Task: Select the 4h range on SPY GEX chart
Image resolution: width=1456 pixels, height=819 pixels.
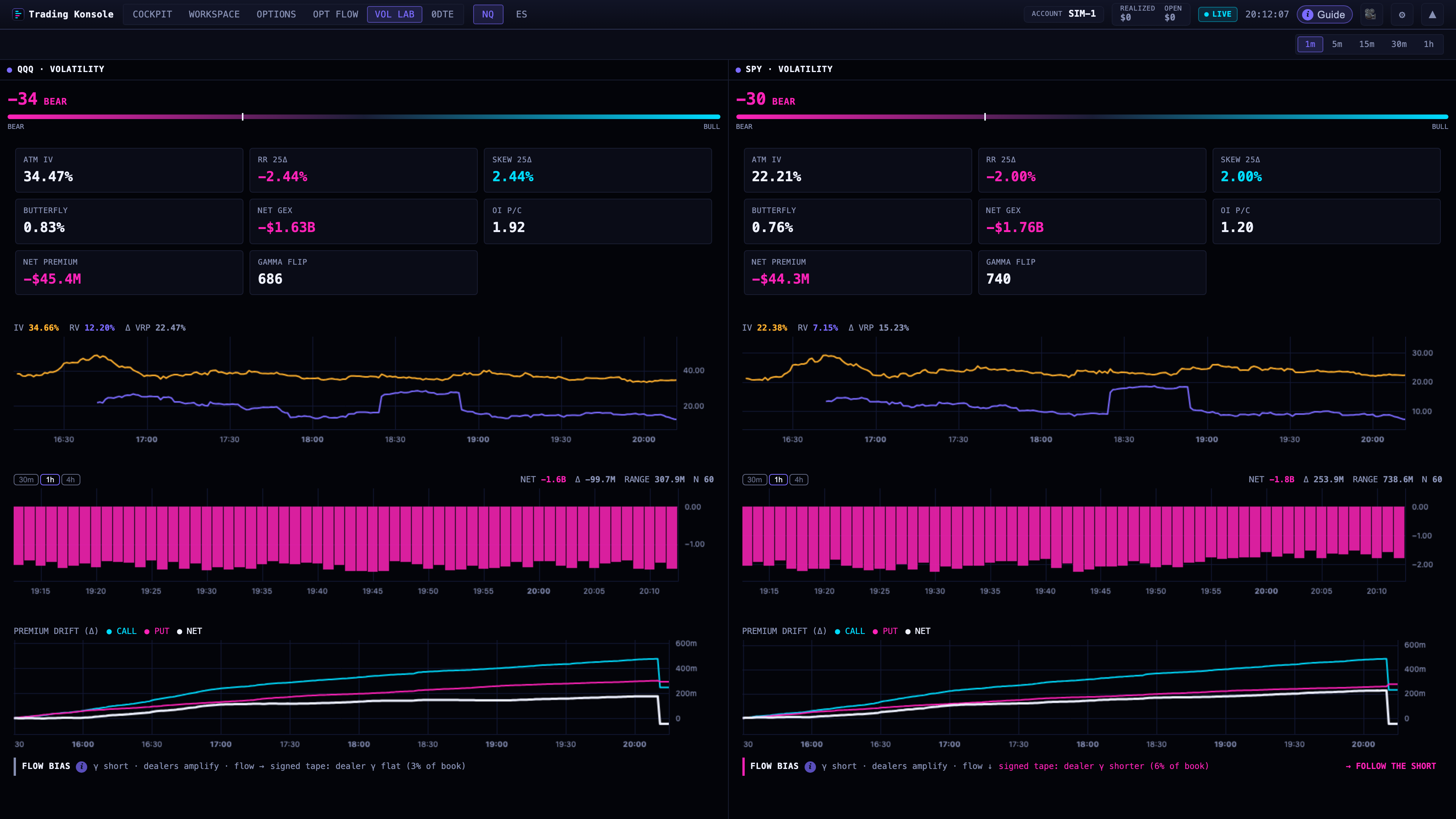Action: tap(799, 480)
